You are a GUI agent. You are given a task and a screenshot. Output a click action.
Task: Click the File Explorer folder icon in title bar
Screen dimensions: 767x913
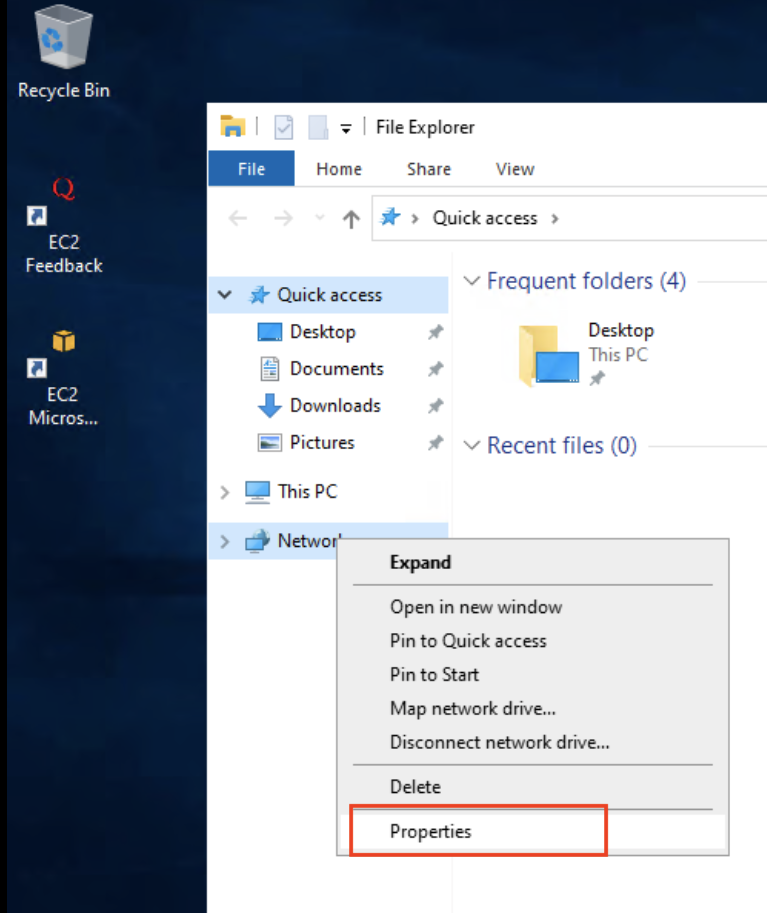tap(232, 126)
